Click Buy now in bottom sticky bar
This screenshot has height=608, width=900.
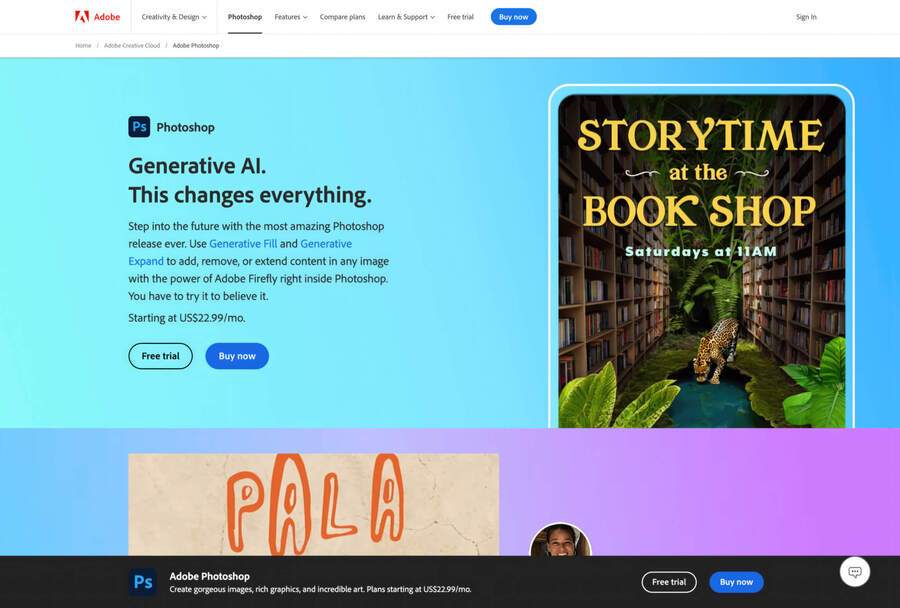736,582
